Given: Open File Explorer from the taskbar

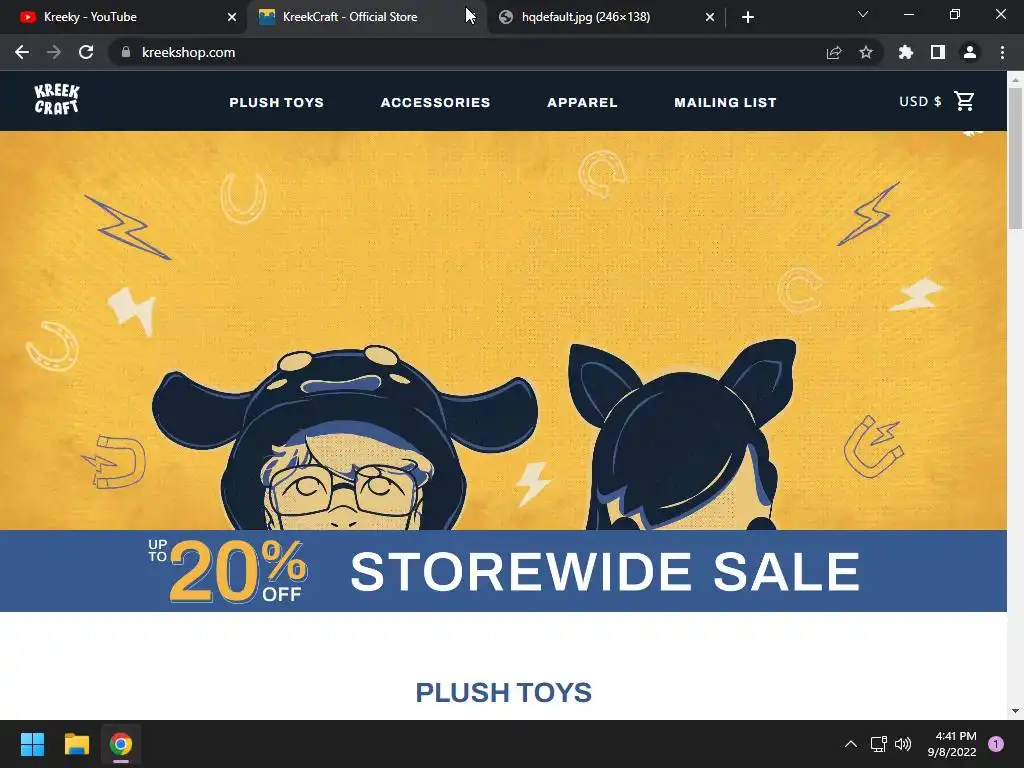Looking at the screenshot, I should point(76,744).
